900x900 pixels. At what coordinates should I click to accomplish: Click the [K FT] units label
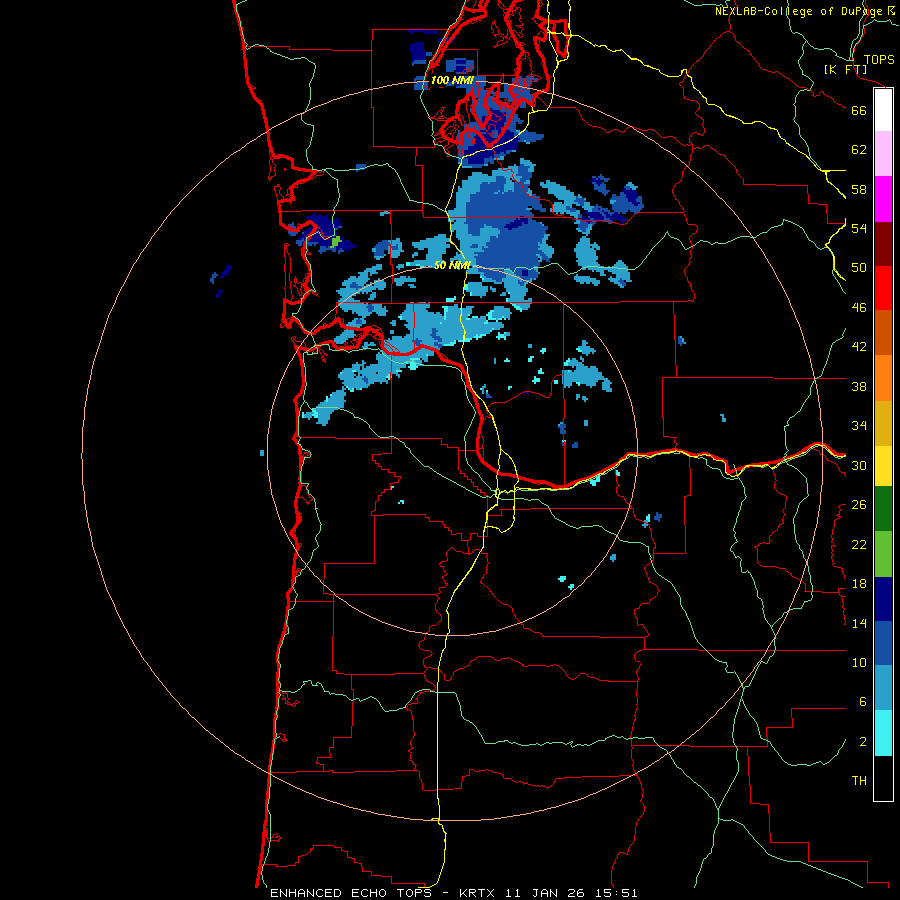tap(845, 70)
